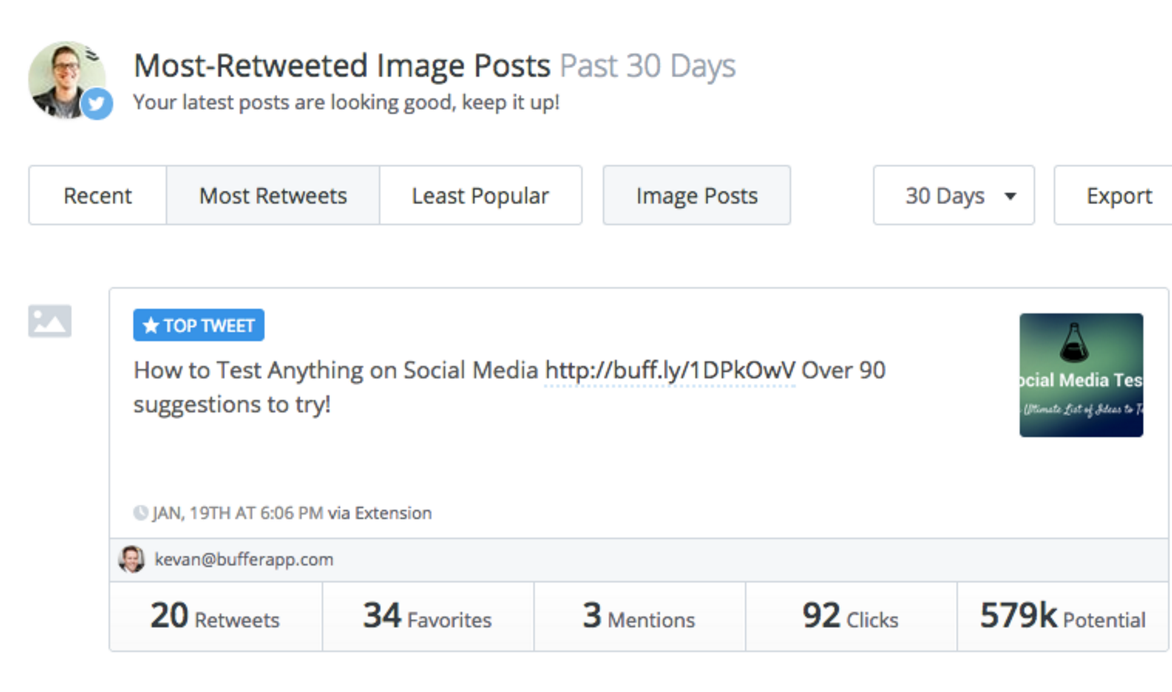
Task: Click kevan's small avatar icon
Action: pyautogui.click(x=132, y=559)
